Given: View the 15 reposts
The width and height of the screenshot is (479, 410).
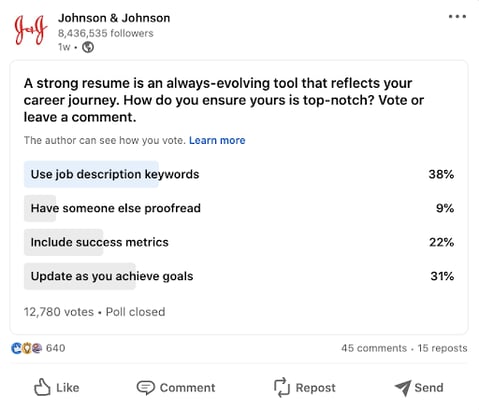Looking at the screenshot, I should pyautogui.click(x=442, y=348).
